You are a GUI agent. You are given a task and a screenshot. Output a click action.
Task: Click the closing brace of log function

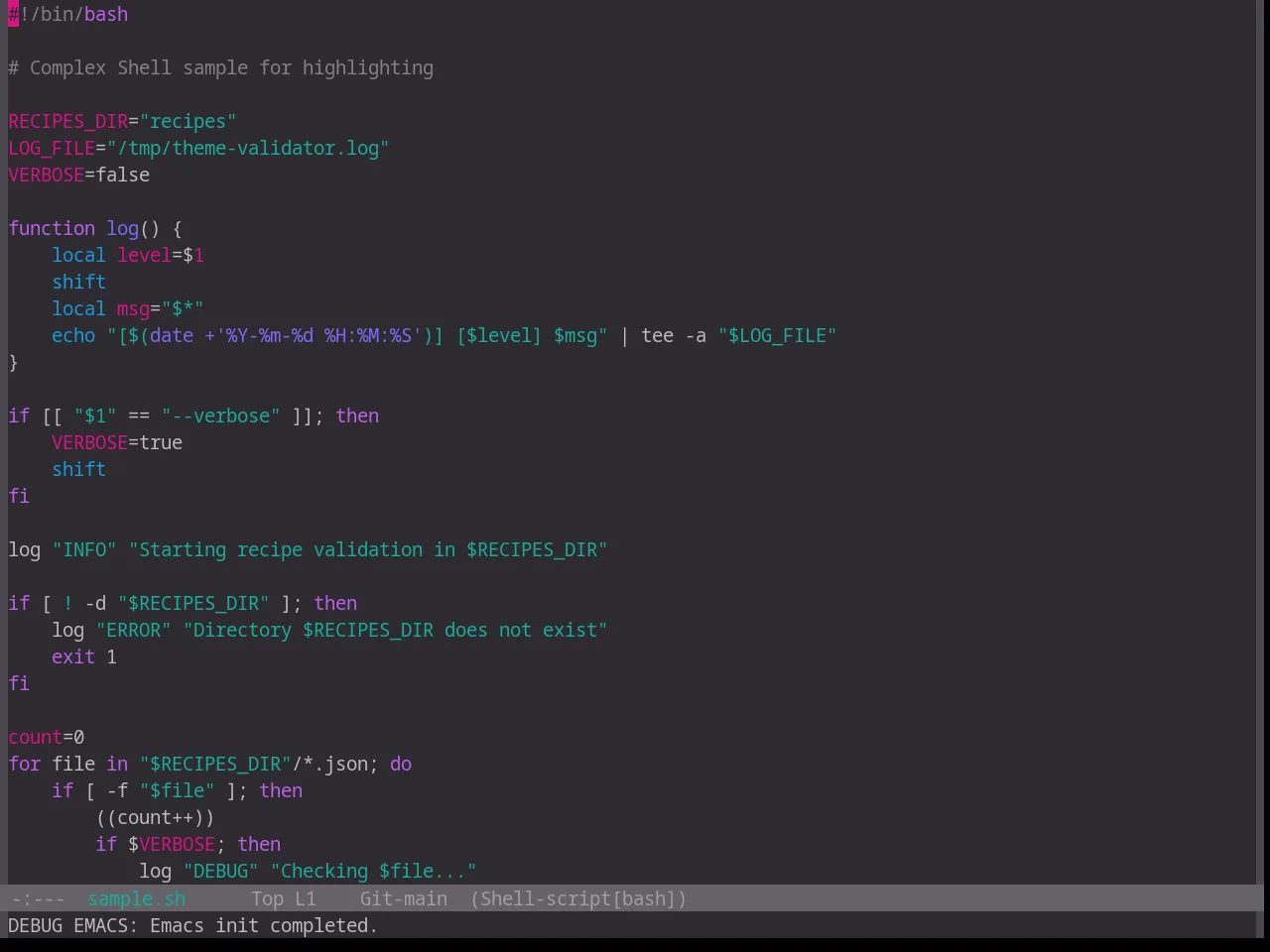13,363
